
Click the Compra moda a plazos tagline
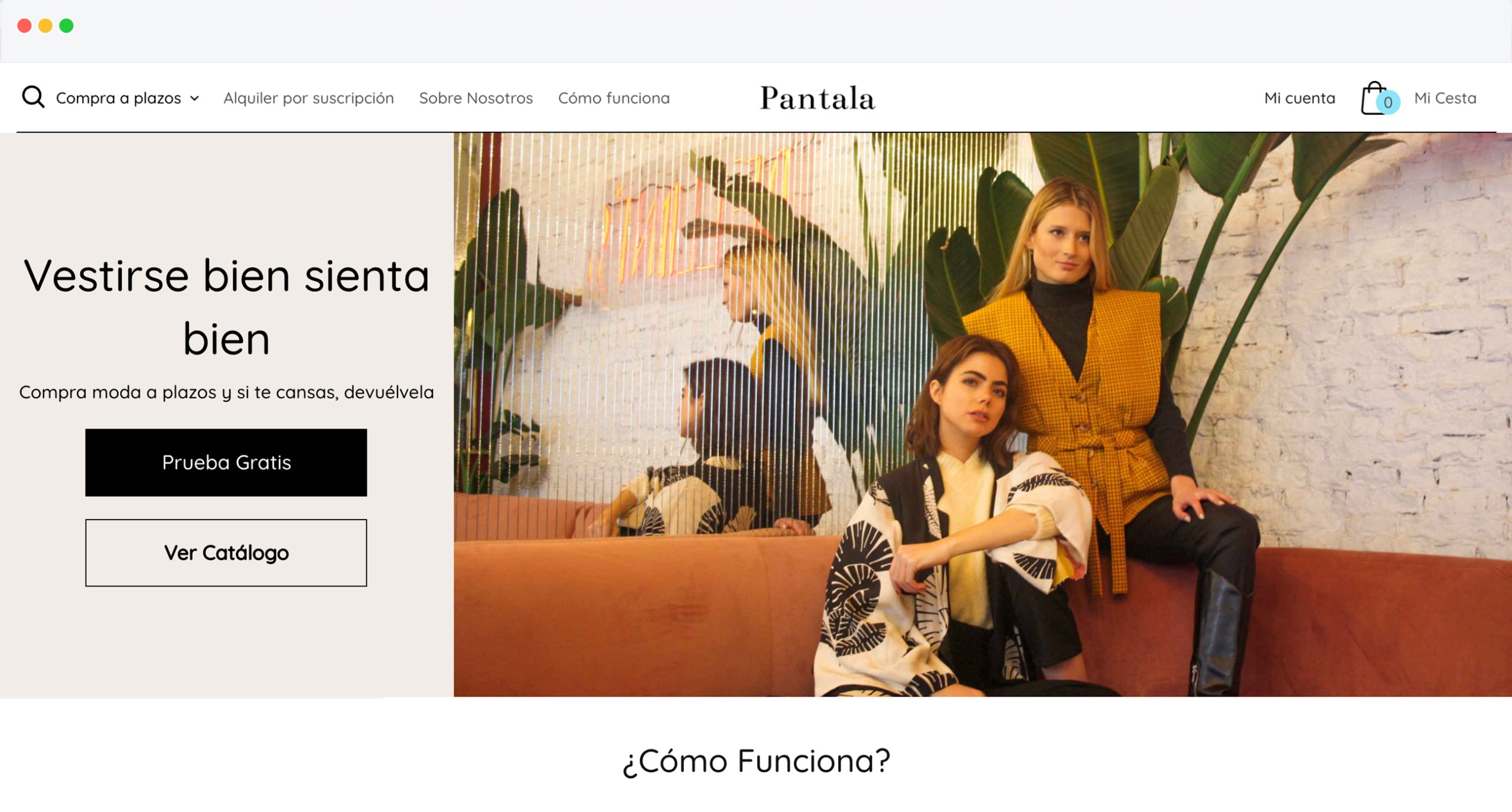coord(227,392)
